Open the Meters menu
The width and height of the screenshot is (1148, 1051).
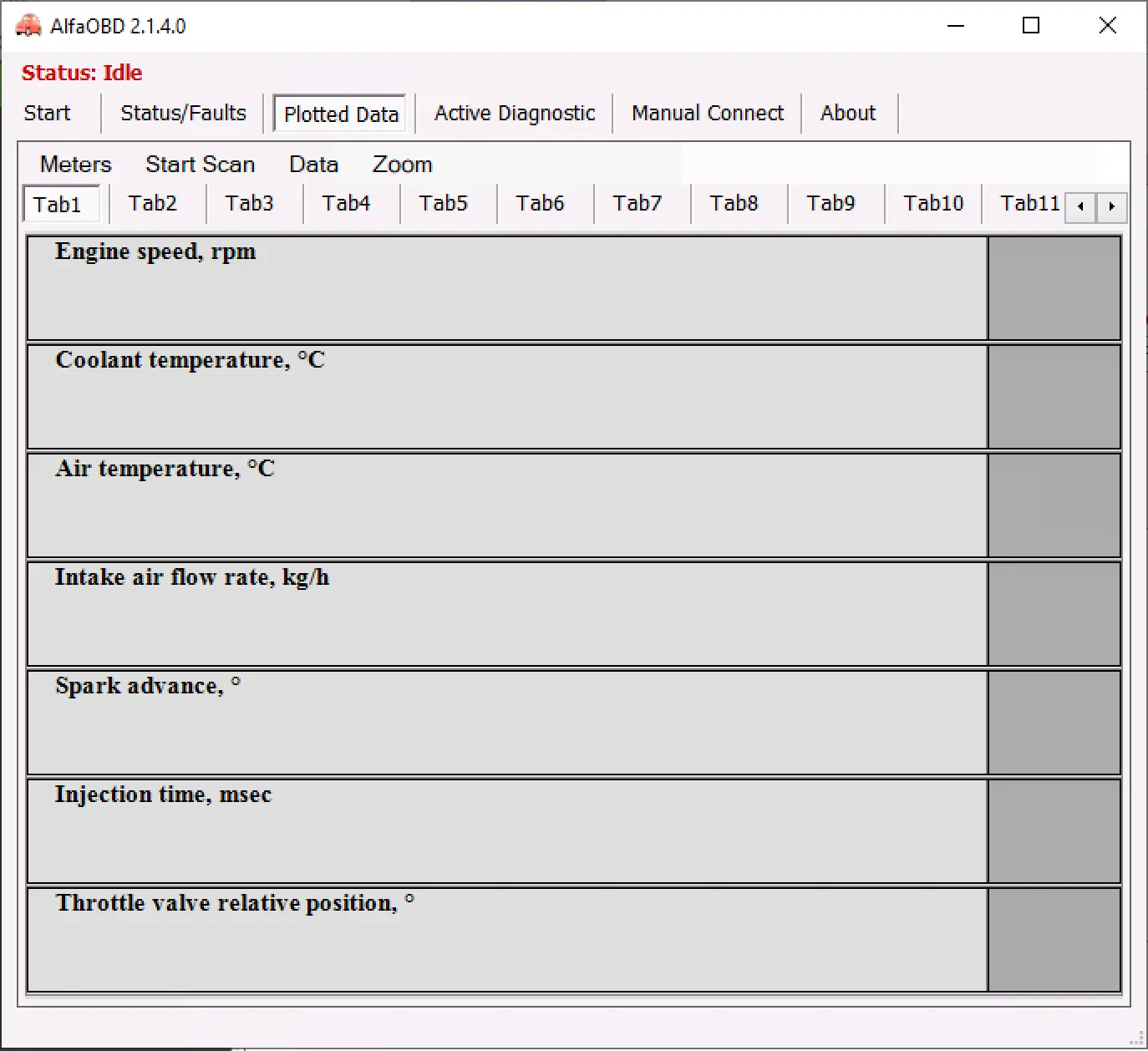pyautogui.click(x=75, y=165)
